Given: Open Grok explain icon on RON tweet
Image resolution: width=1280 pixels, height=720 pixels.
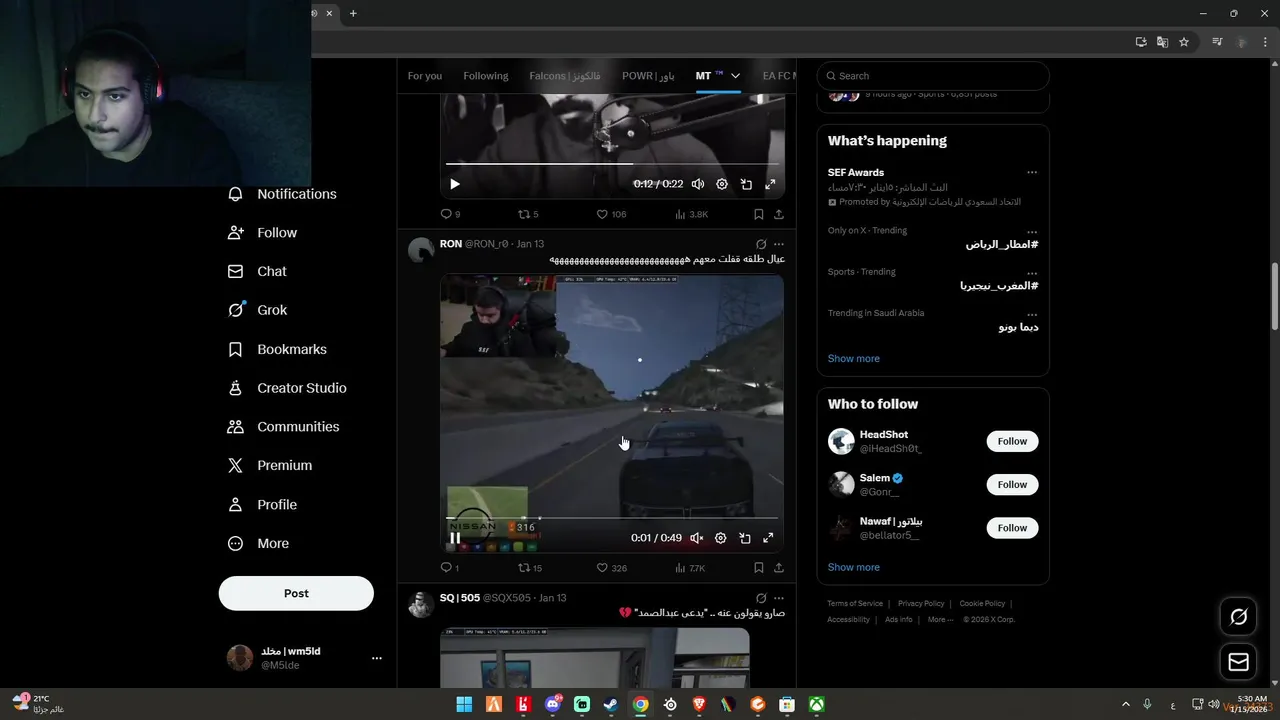Looking at the screenshot, I should tap(761, 244).
